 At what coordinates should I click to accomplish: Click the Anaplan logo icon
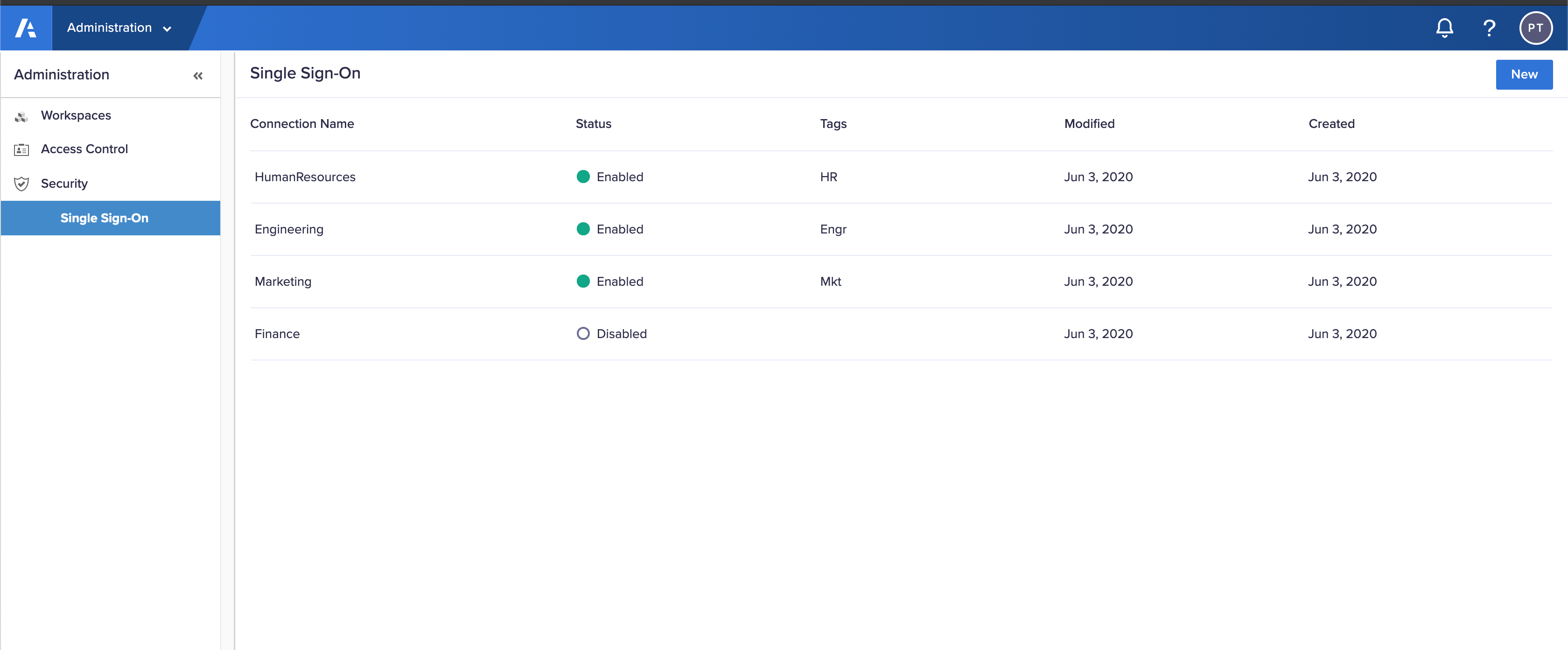pos(26,28)
